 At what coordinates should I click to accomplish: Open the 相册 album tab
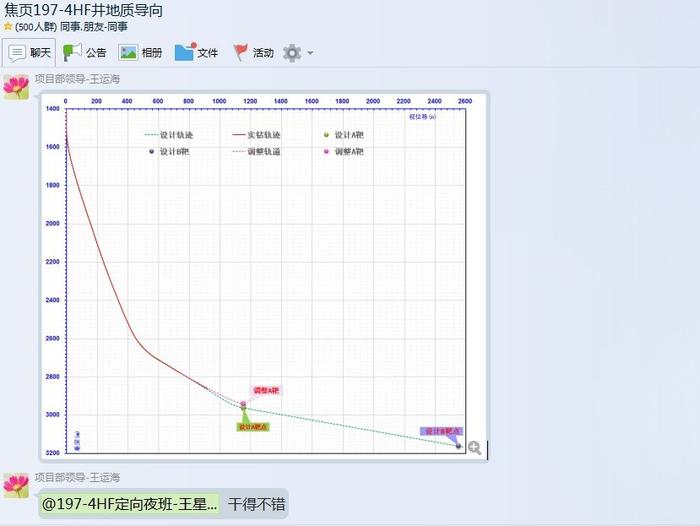point(141,53)
